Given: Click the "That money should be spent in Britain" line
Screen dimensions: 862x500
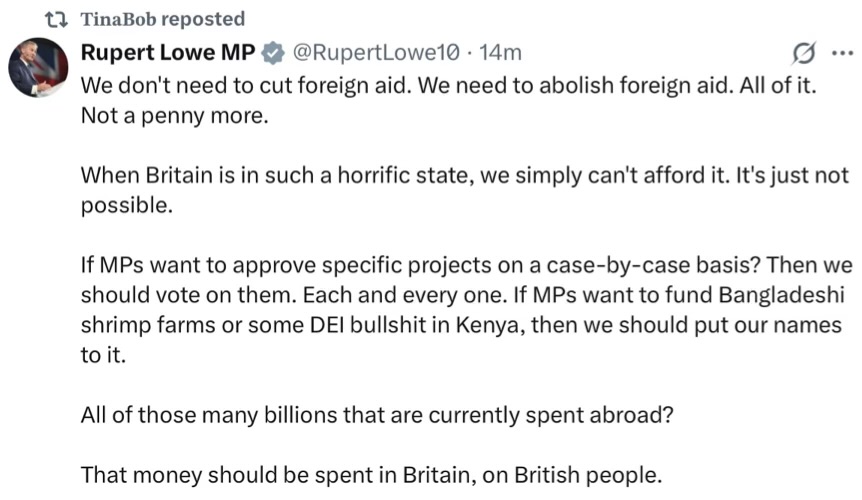Looking at the screenshot, I should 371,472.
